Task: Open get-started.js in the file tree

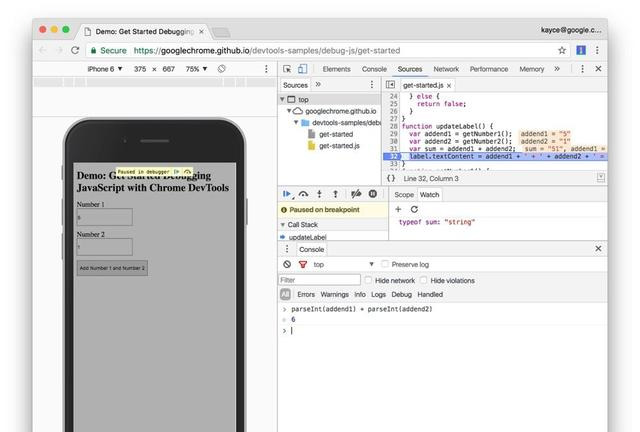Action: [x=339, y=146]
